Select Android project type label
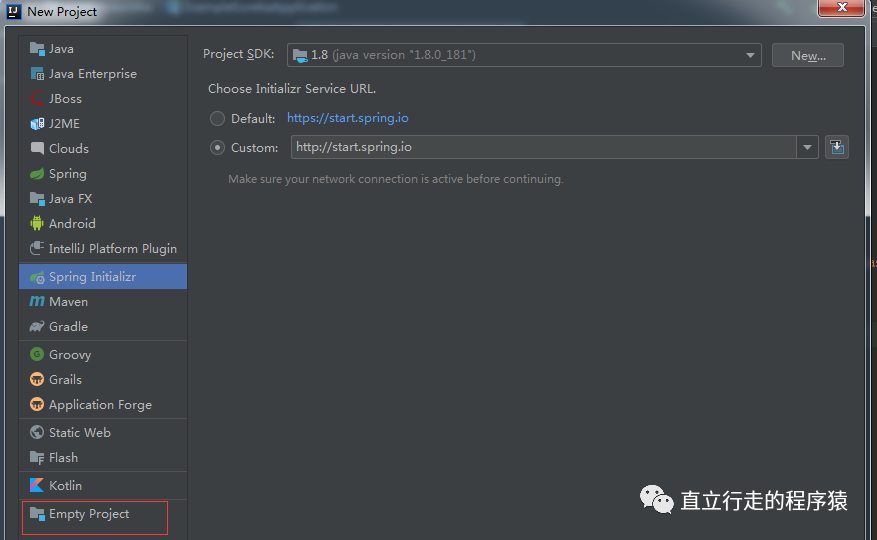This screenshot has width=877, height=540. tap(72, 223)
